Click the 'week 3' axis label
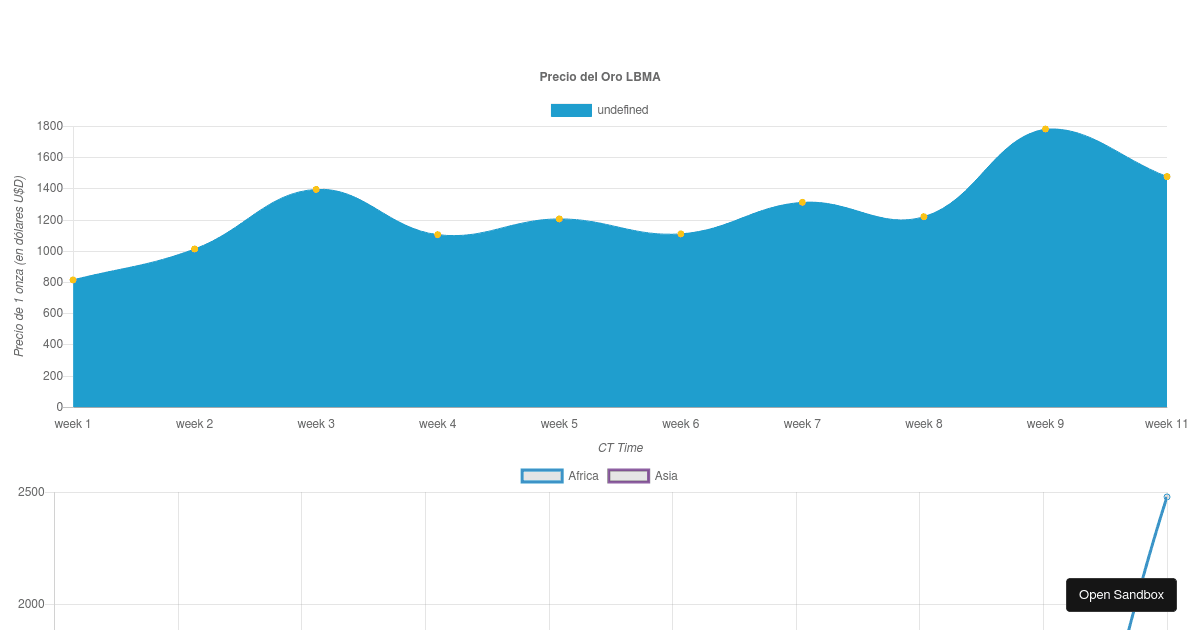Viewport: 1200px width, 630px height. [x=316, y=424]
